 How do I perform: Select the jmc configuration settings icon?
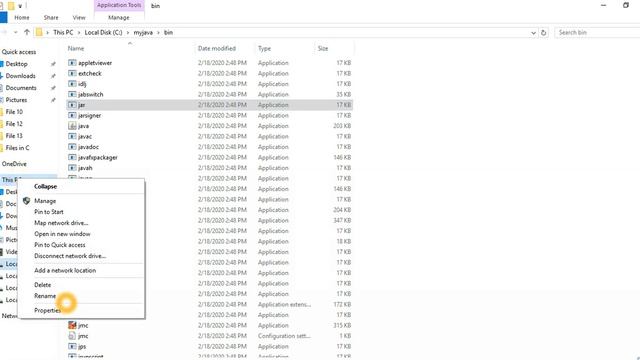(x=72, y=336)
